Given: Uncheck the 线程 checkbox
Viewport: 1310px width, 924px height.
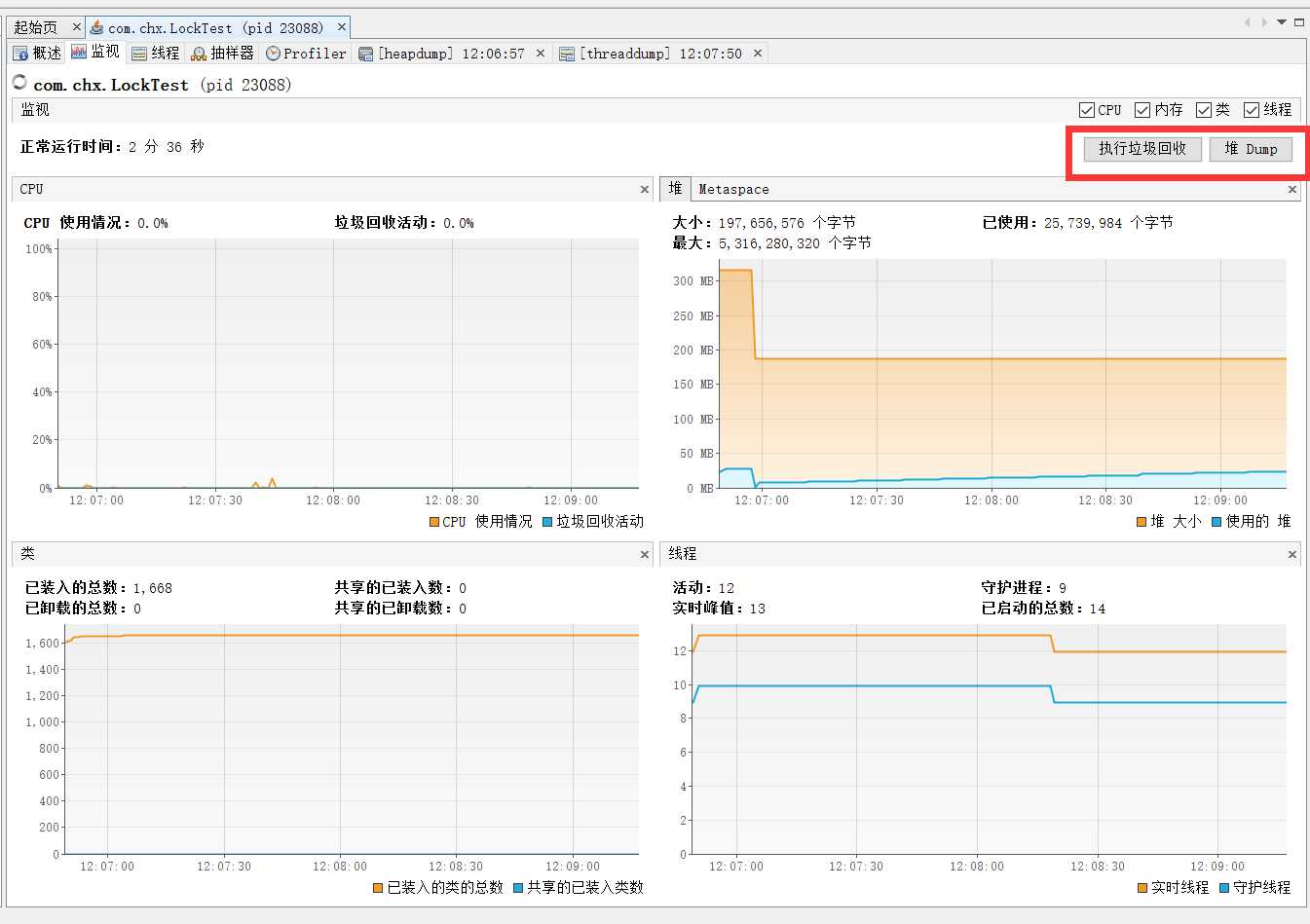Looking at the screenshot, I should click(1252, 110).
